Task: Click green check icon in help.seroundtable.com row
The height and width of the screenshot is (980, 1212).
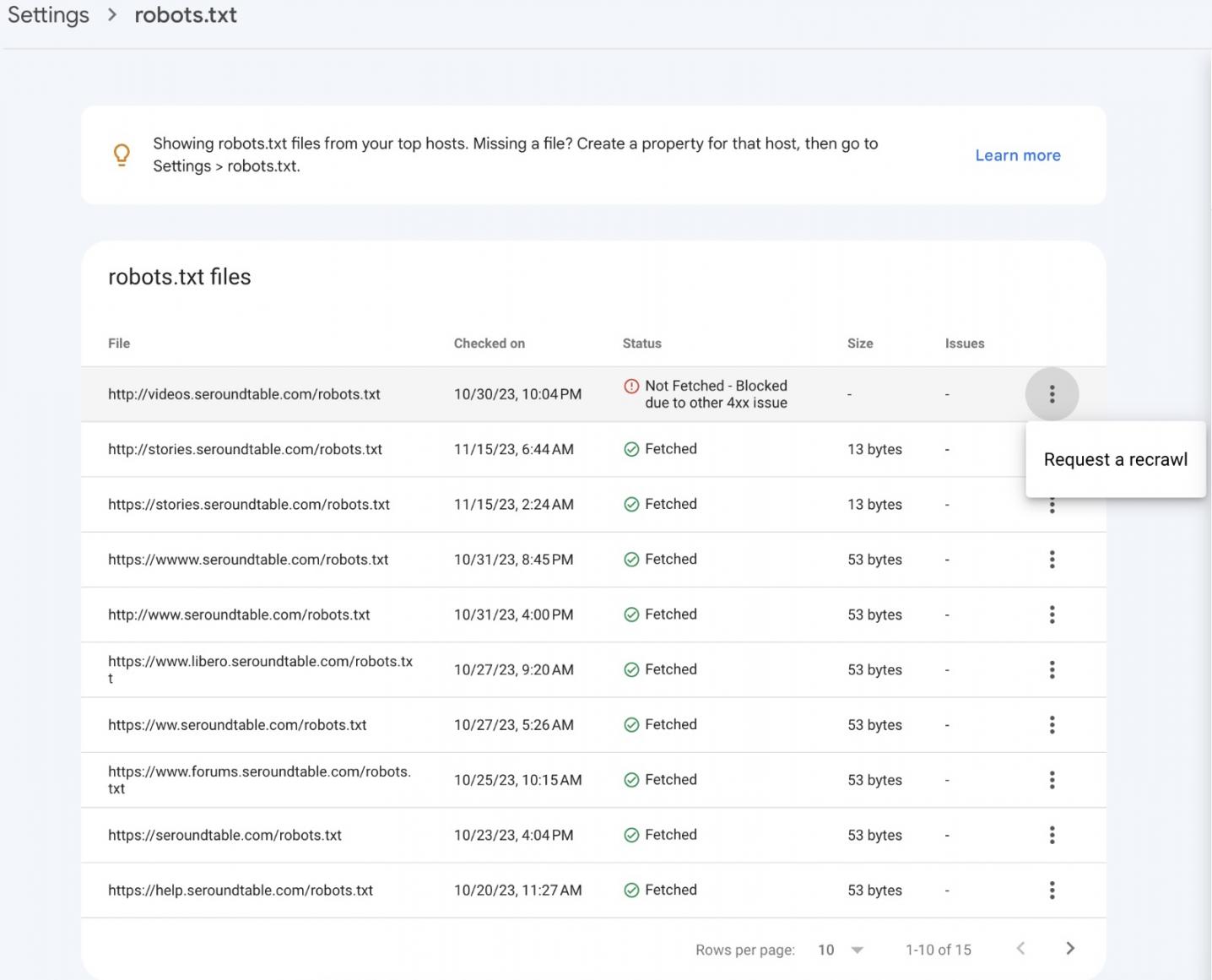Action: pos(631,890)
